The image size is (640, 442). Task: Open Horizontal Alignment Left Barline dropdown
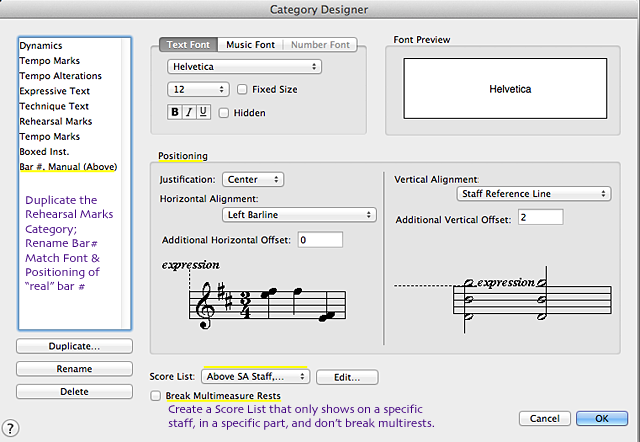tap(298, 214)
